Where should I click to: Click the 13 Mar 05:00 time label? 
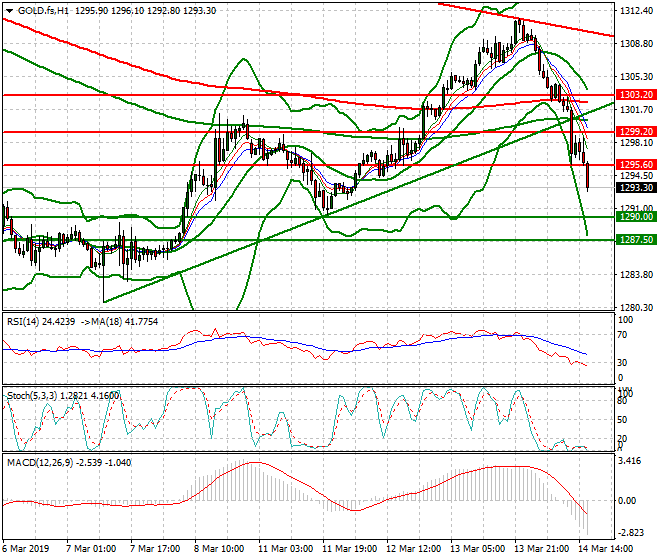(x=478, y=549)
